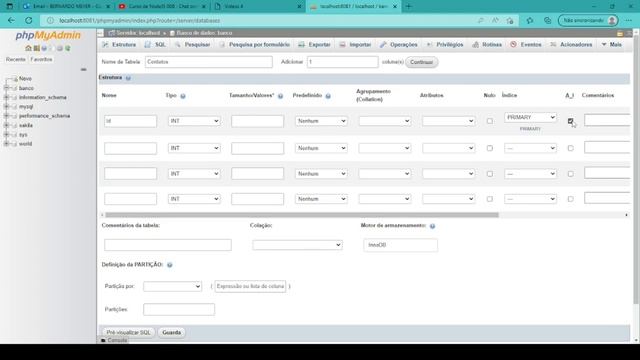The width and height of the screenshot is (640, 360).
Task: Click the Partições input field
Action: point(179,309)
